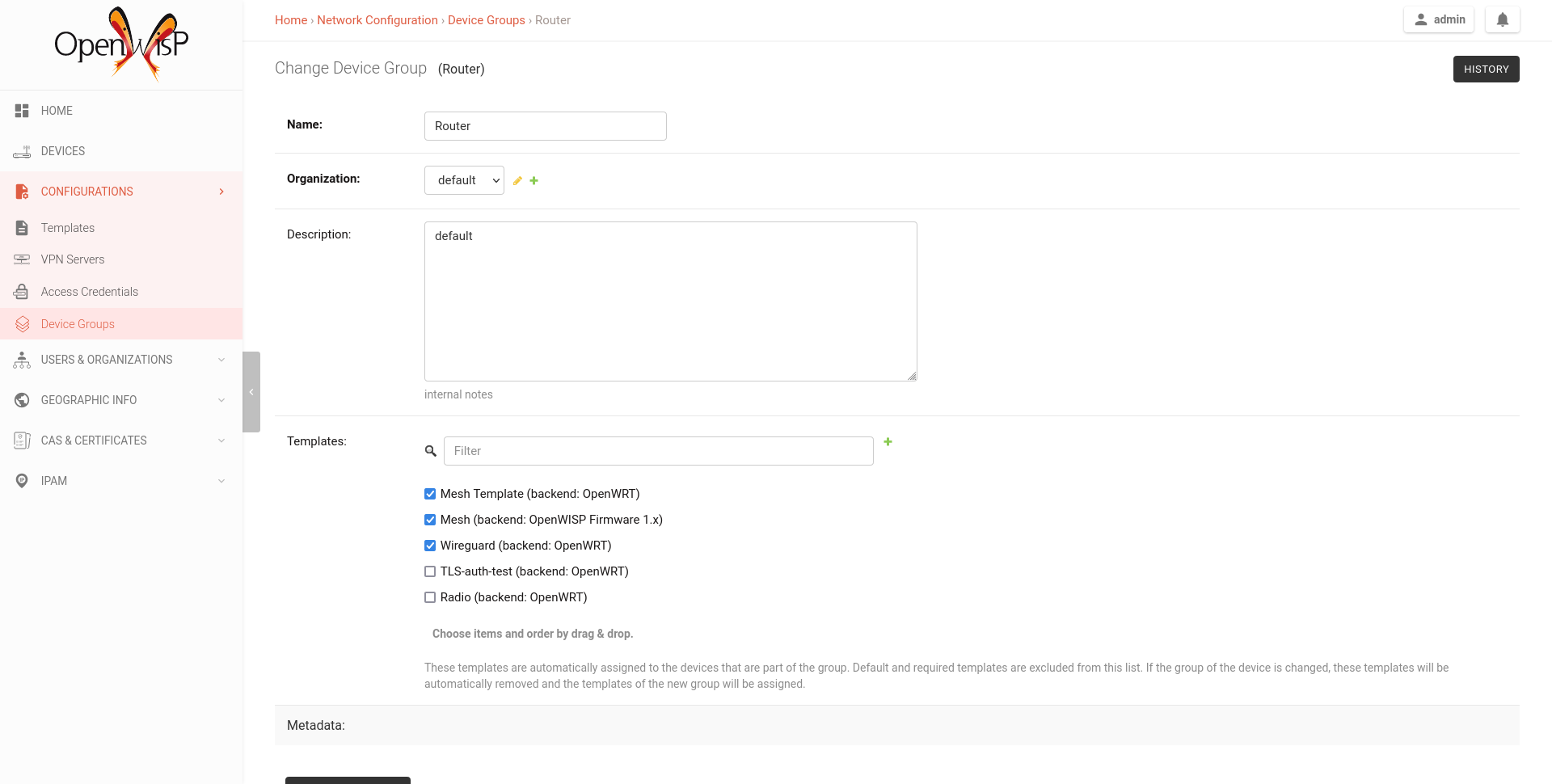This screenshot has height=784, width=1552.
Task: Click the Name input field
Action: (x=546, y=126)
